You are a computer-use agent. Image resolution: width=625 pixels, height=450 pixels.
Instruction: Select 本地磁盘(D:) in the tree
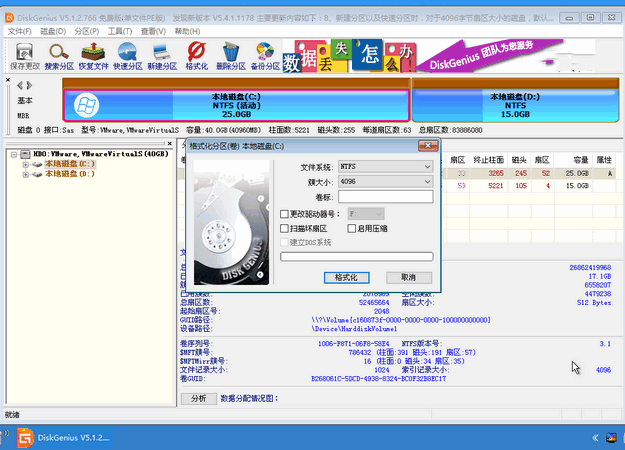click(70, 174)
